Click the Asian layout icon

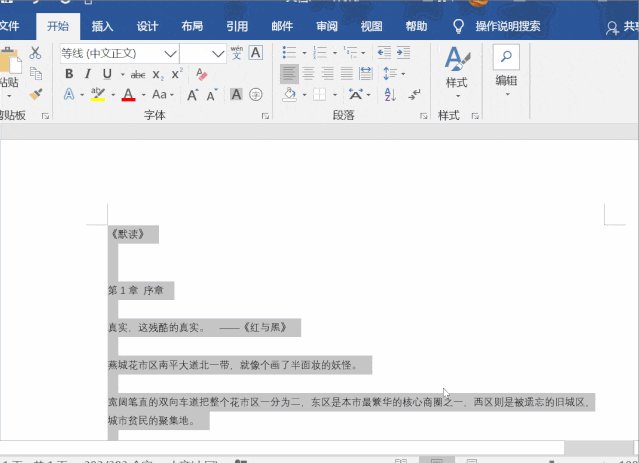click(x=355, y=95)
